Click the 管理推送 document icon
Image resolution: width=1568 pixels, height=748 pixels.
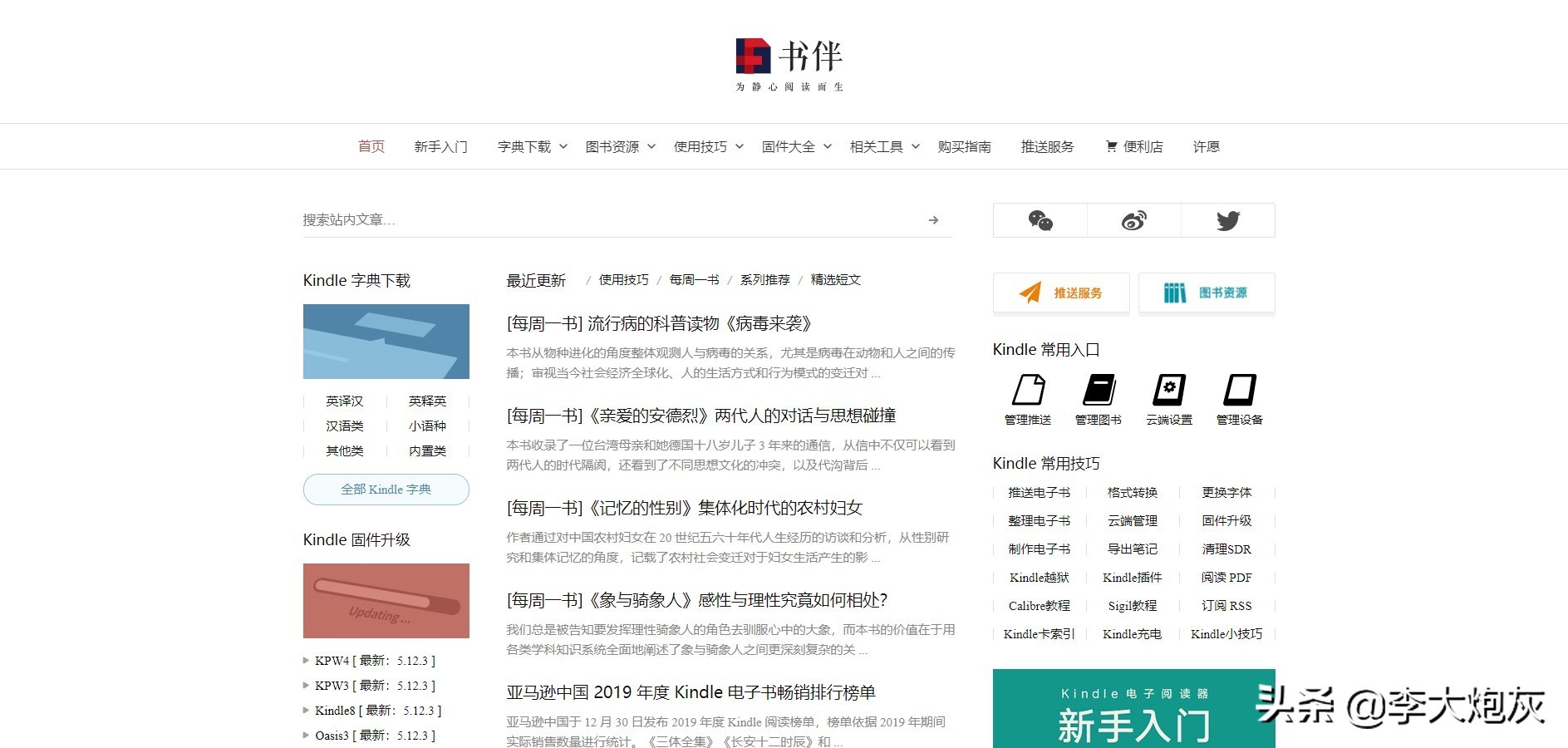click(1028, 390)
